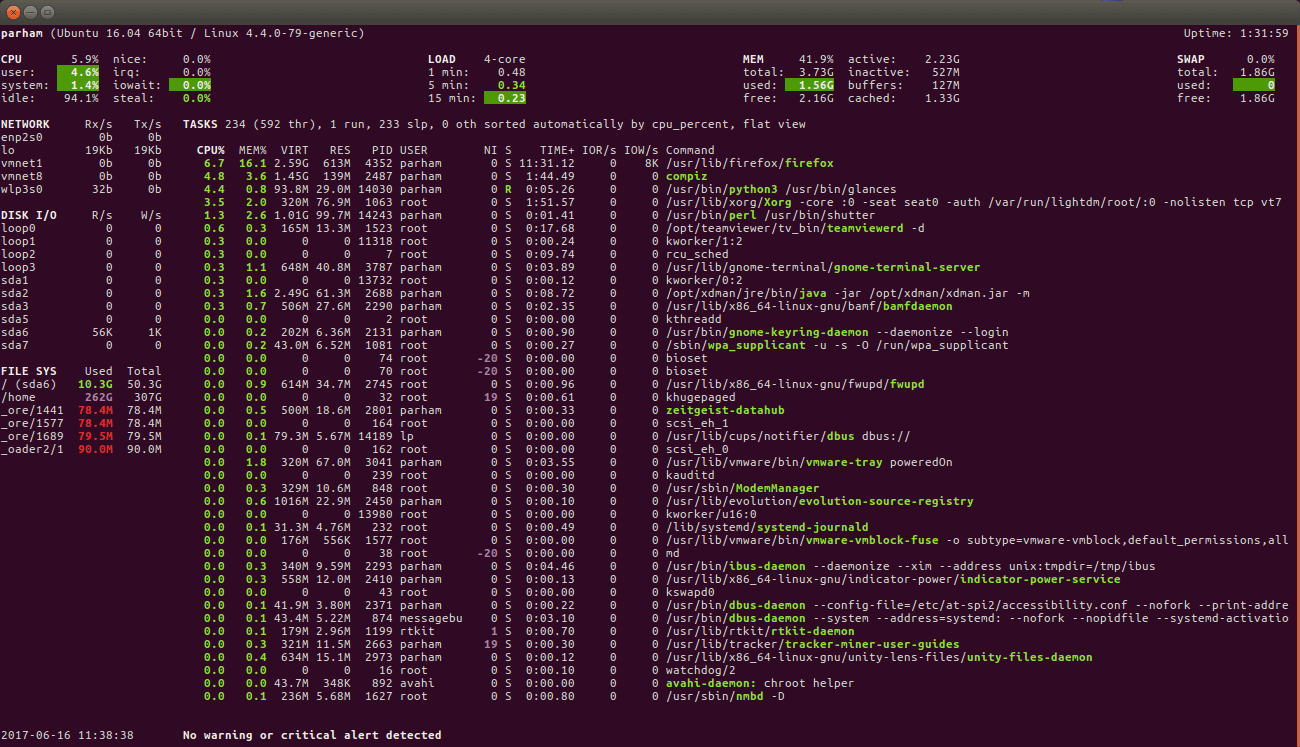
Task: Click the terminal window close button
Action: (13, 11)
